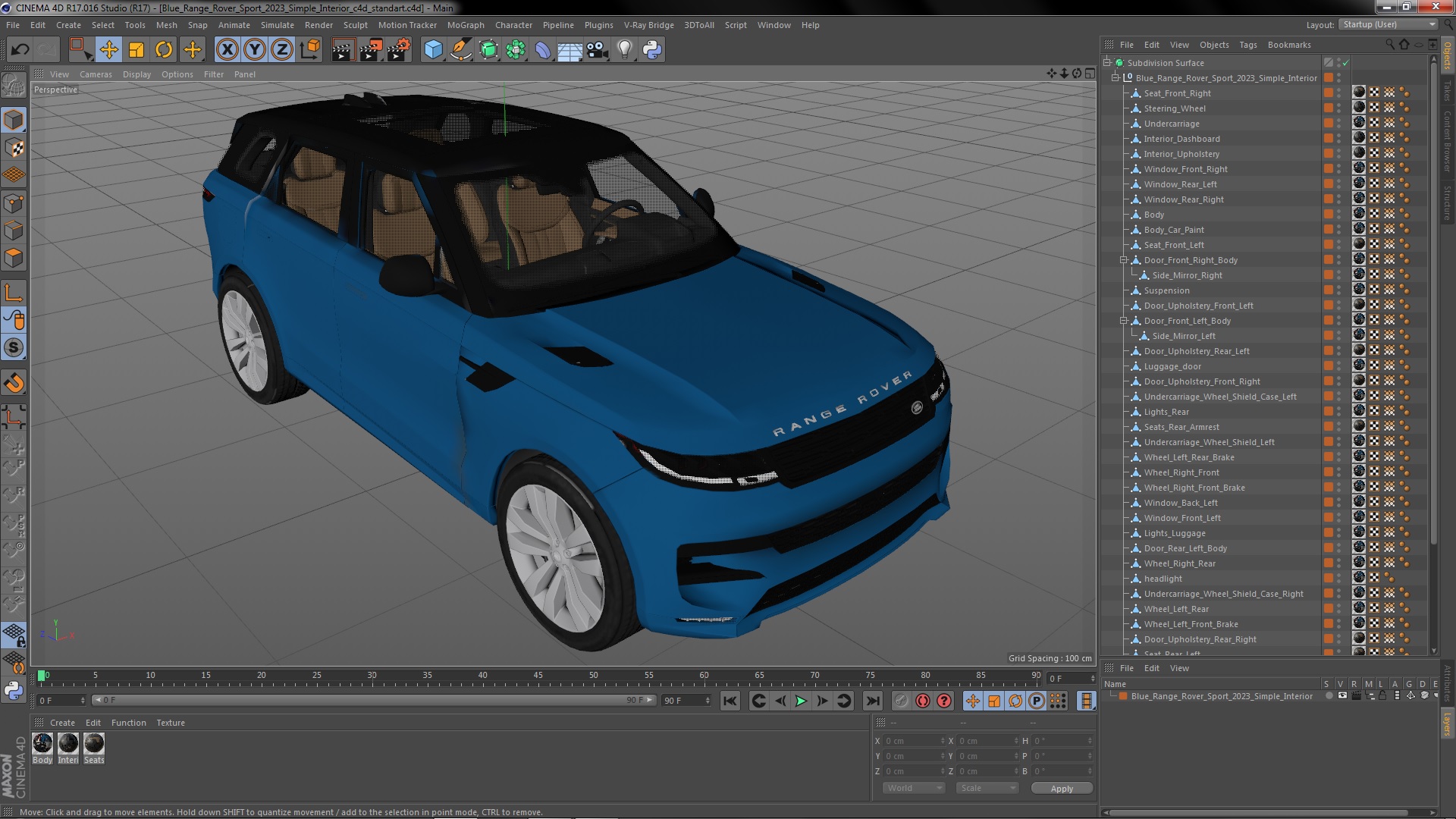Select the Interi material thumbnail

68,743
